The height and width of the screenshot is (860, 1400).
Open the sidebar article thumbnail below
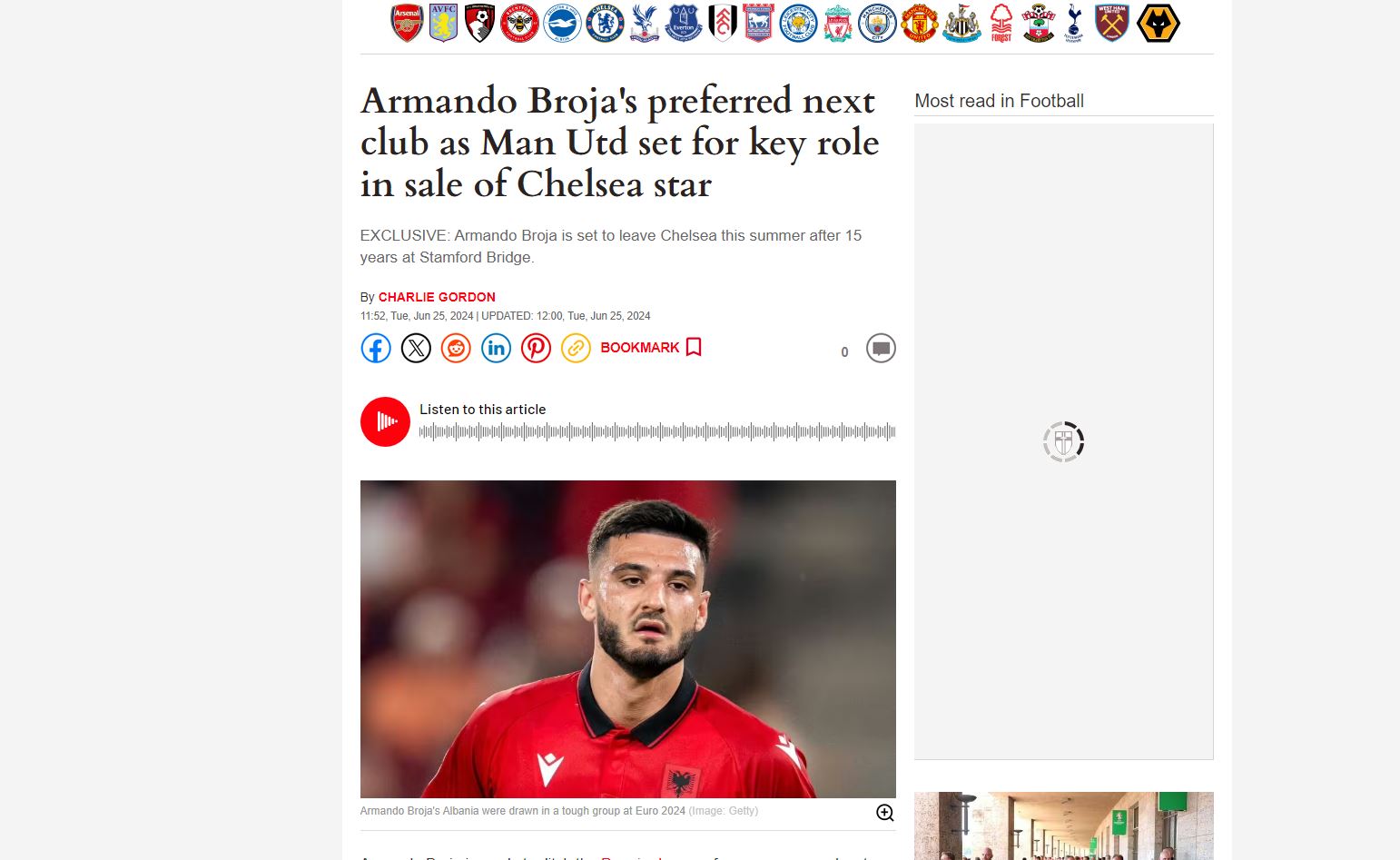pos(1063,825)
